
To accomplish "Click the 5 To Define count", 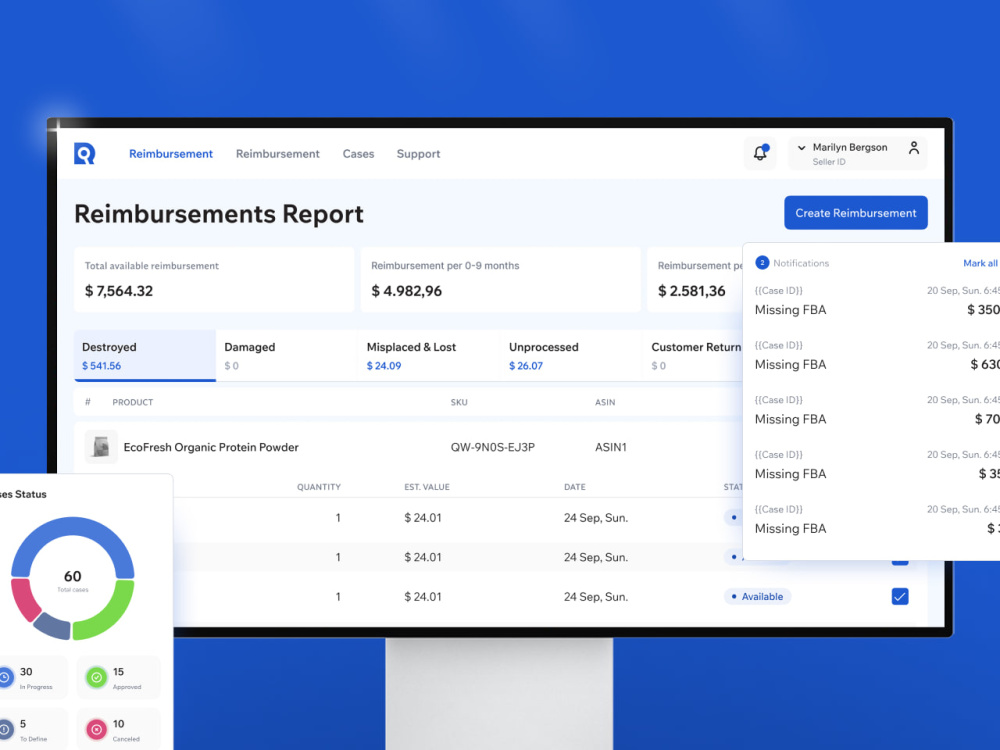I will tap(23, 724).
